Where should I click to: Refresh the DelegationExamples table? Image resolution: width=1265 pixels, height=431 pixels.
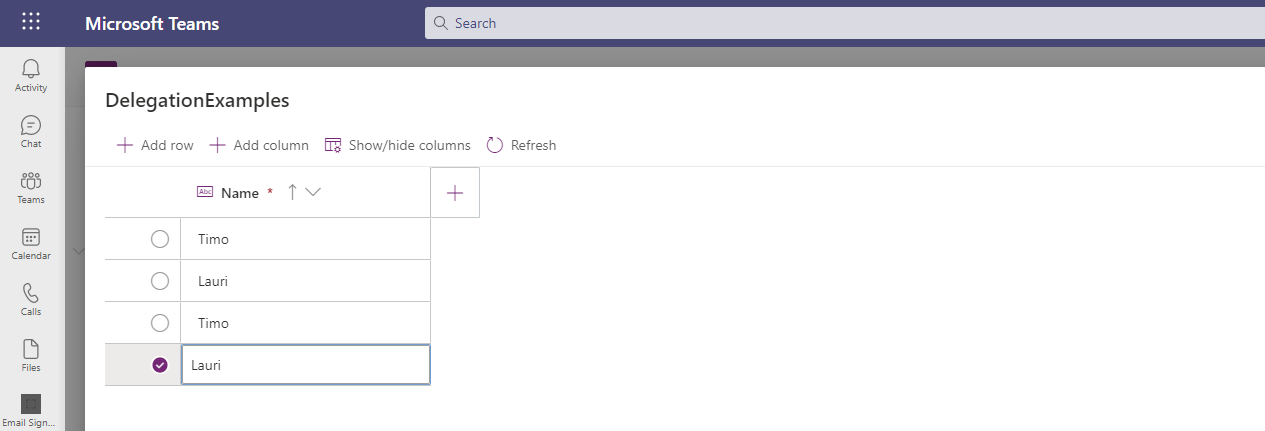521,145
